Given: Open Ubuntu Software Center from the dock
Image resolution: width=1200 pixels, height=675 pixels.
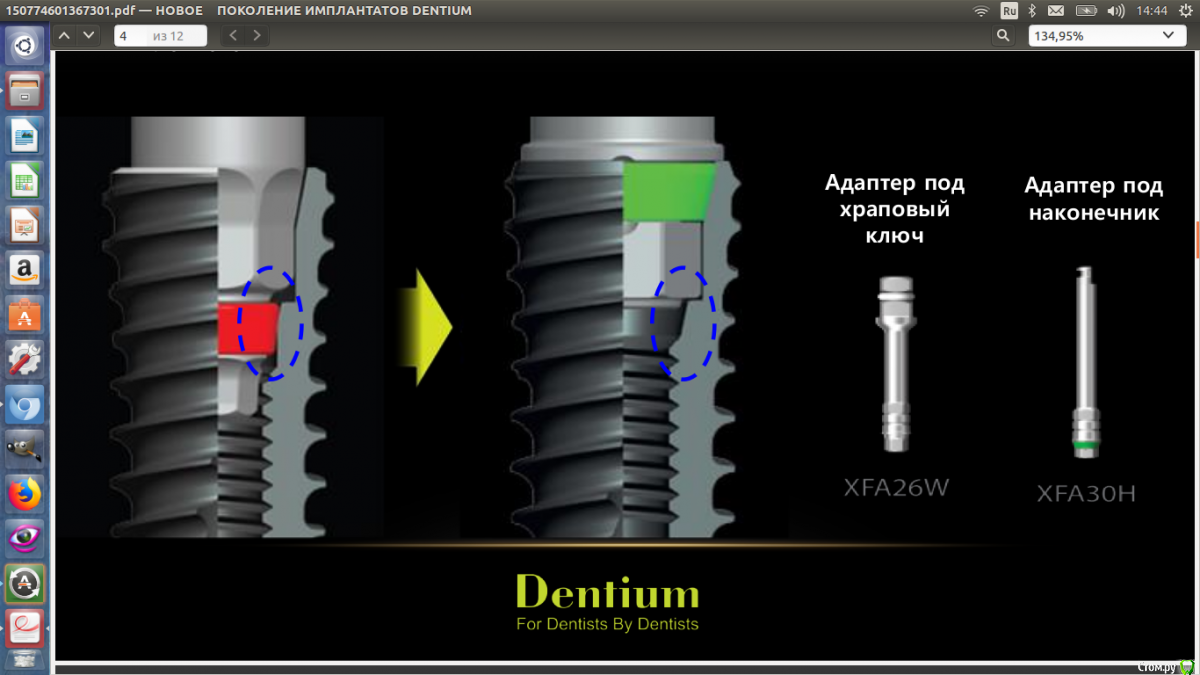Looking at the screenshot, I should [25, 314].
